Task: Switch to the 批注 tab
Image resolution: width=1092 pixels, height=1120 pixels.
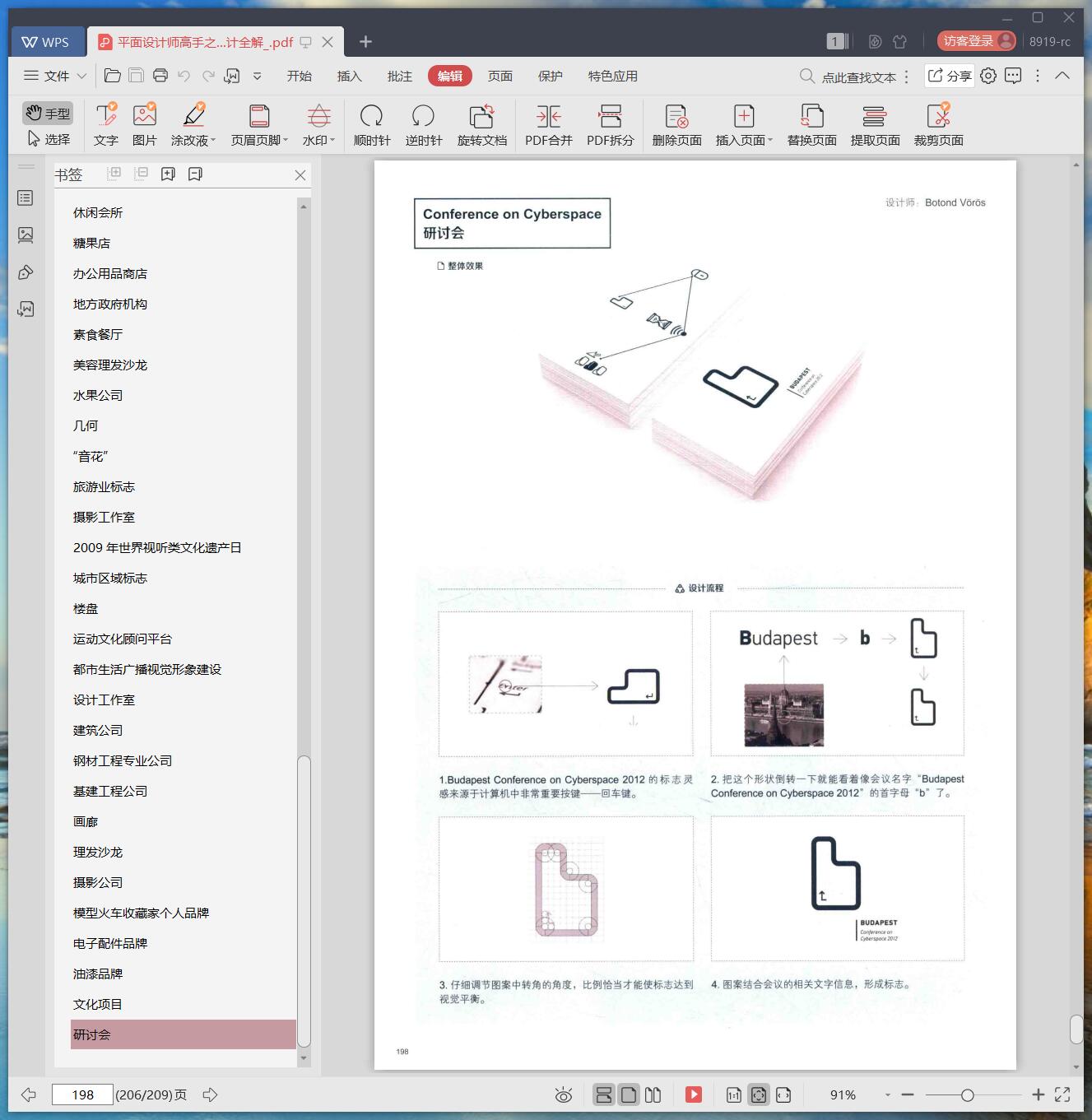Action: 399,76
